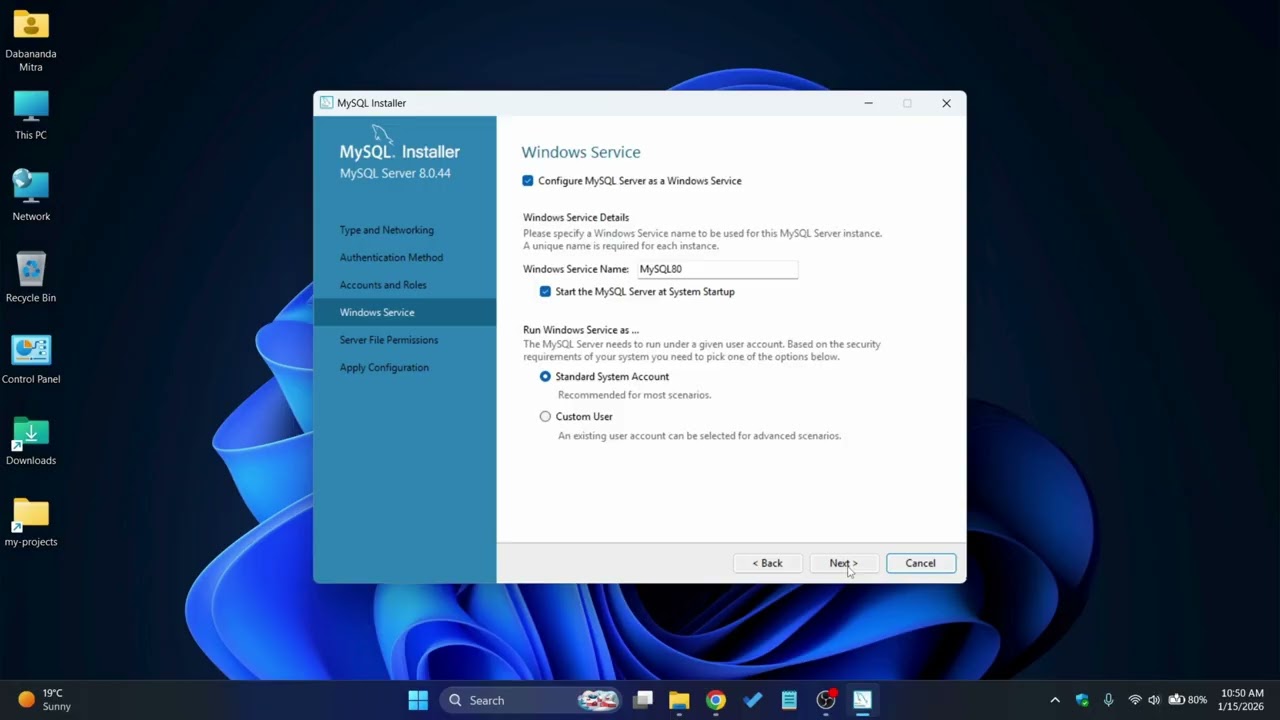This screenshot has width=1280, height=720.
Task: Click the volume speaker icon
Action: [x=1154, y=700]
